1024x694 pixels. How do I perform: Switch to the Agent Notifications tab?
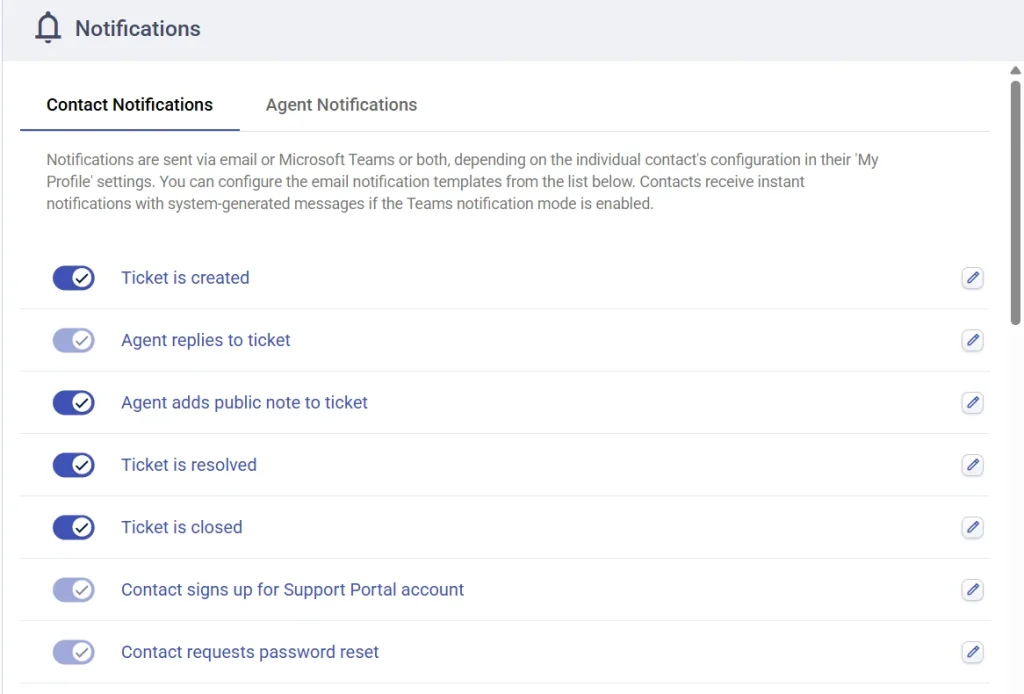341,104
